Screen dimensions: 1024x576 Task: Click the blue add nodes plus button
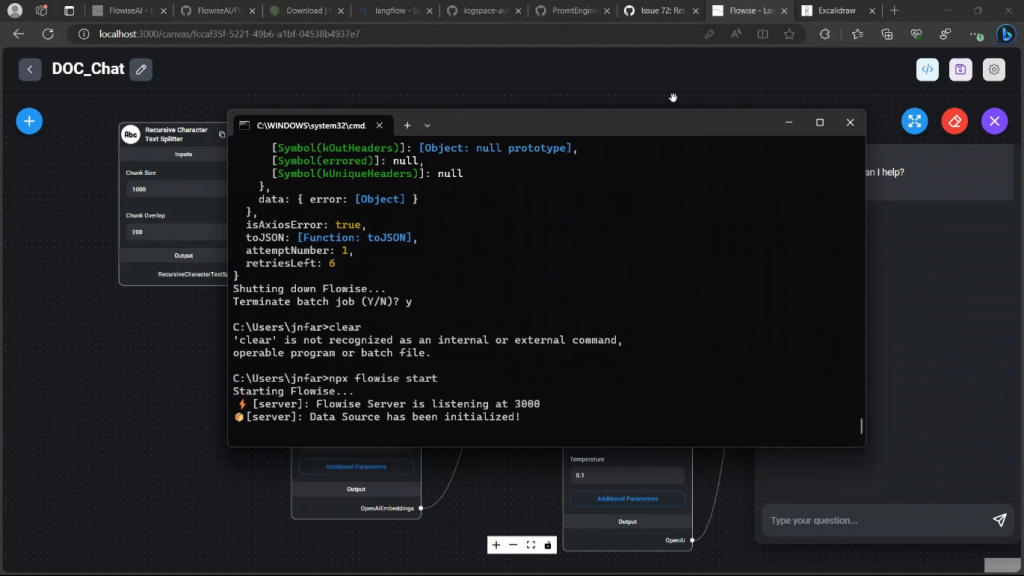29,121
